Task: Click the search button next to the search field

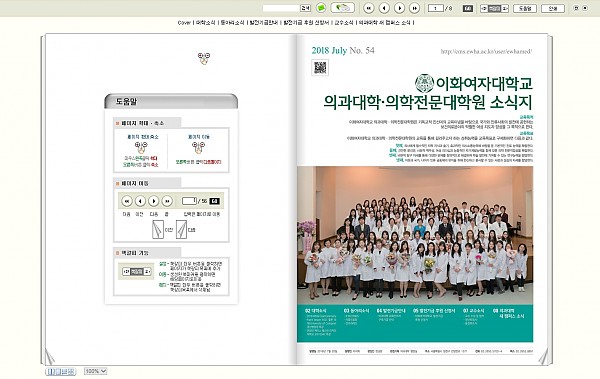Action: (x=306, y=8)
